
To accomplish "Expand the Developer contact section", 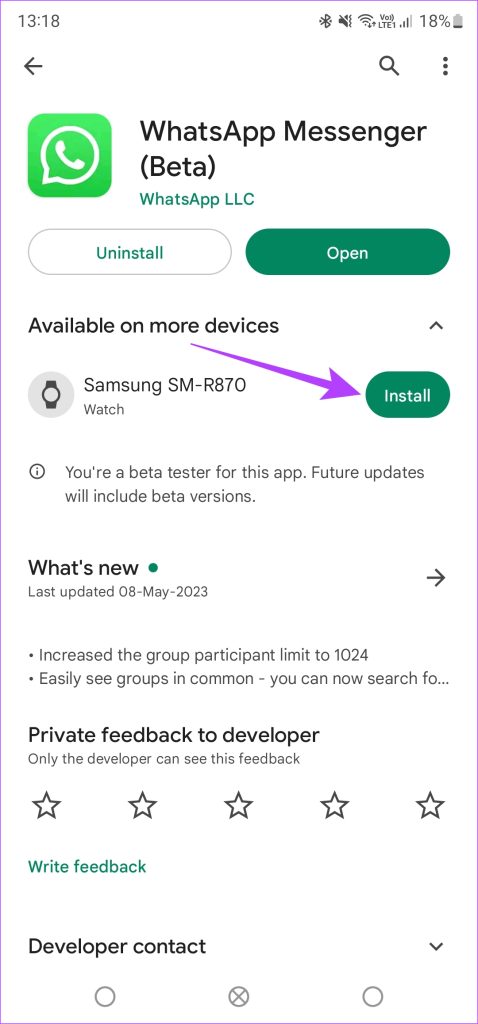I will coord(436,946).
